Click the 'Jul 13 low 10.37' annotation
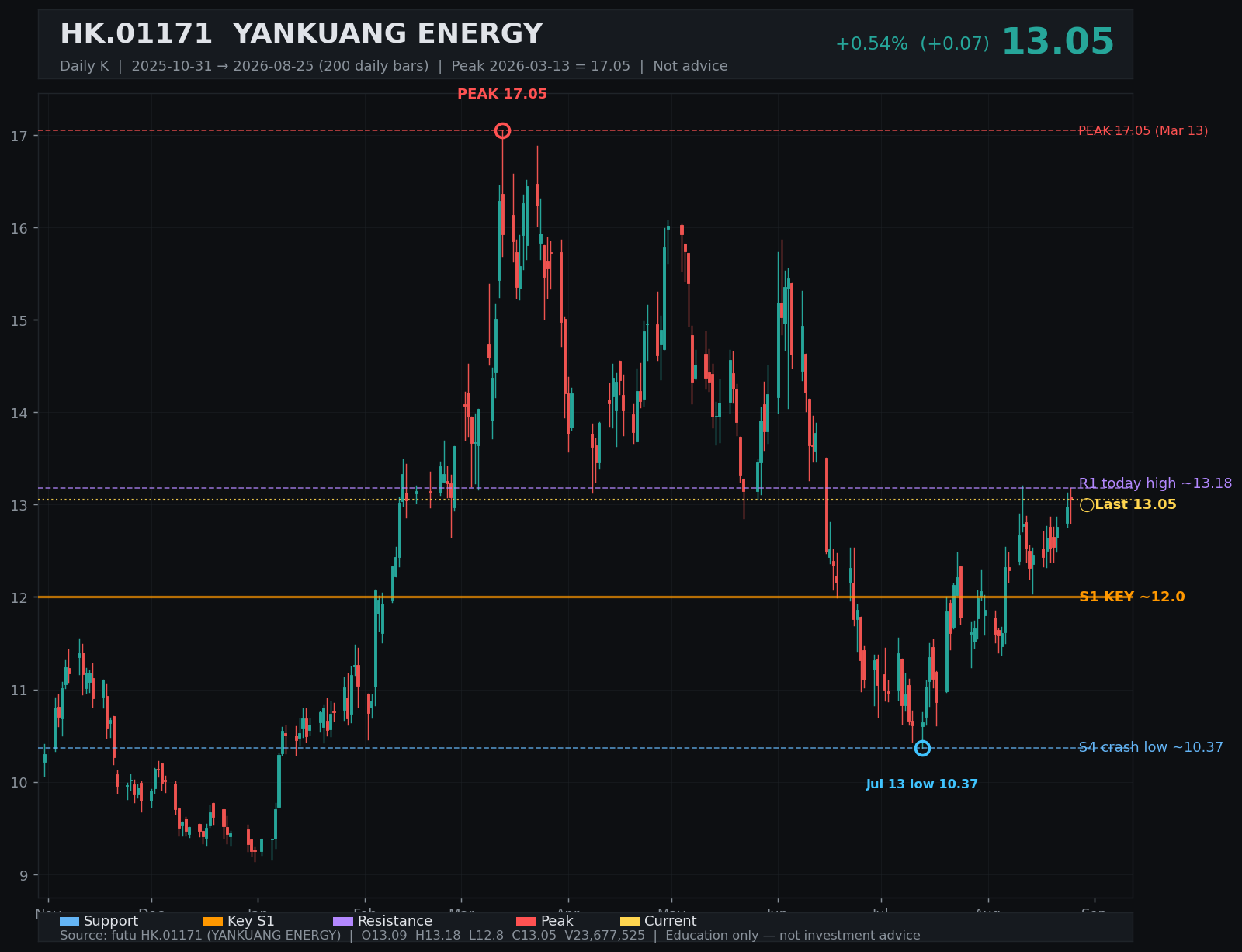Image resolution: width=1242 pixels, height=952 pixels. pyautogui.click(x=922, y=784)
